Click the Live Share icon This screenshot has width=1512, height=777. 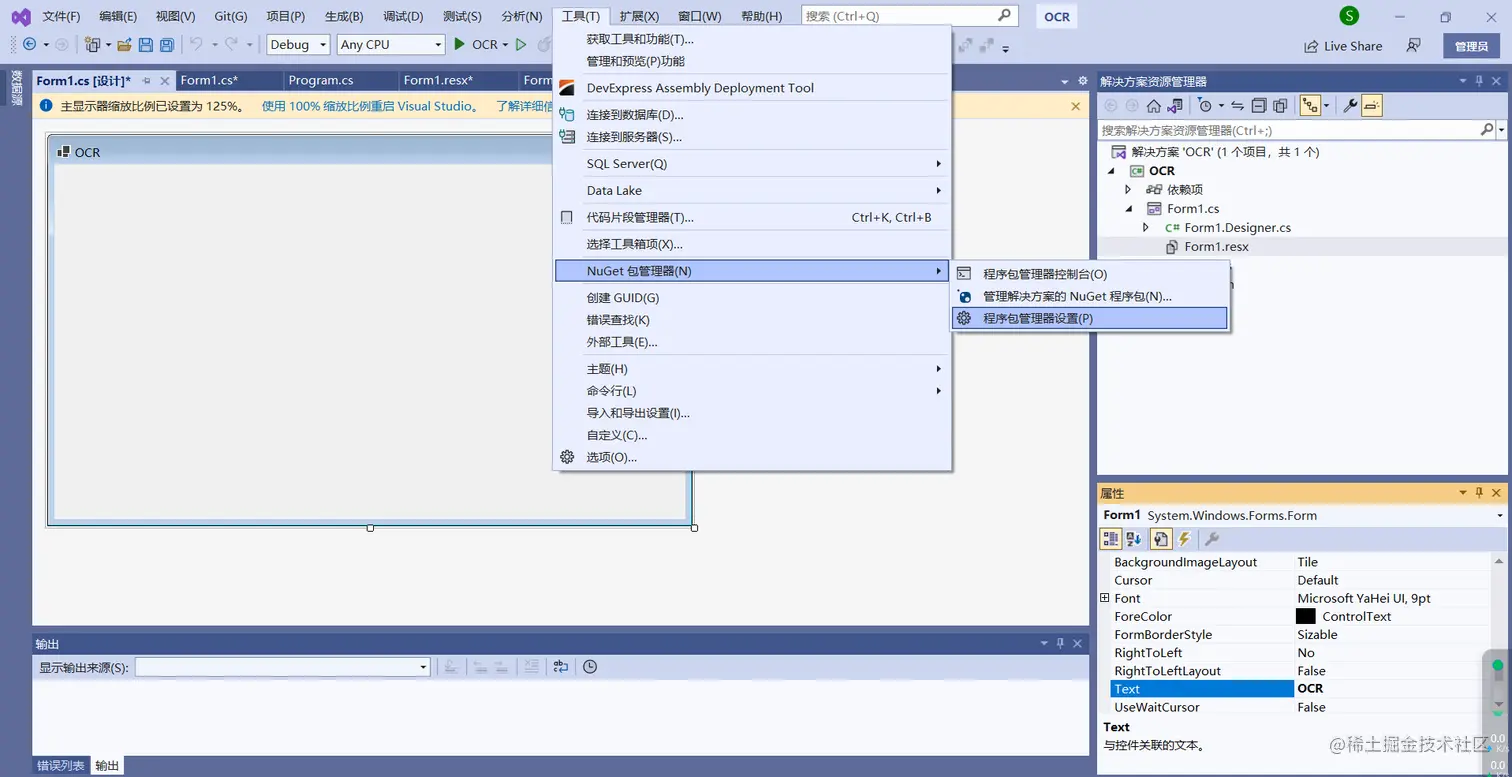coord(1311,46)
